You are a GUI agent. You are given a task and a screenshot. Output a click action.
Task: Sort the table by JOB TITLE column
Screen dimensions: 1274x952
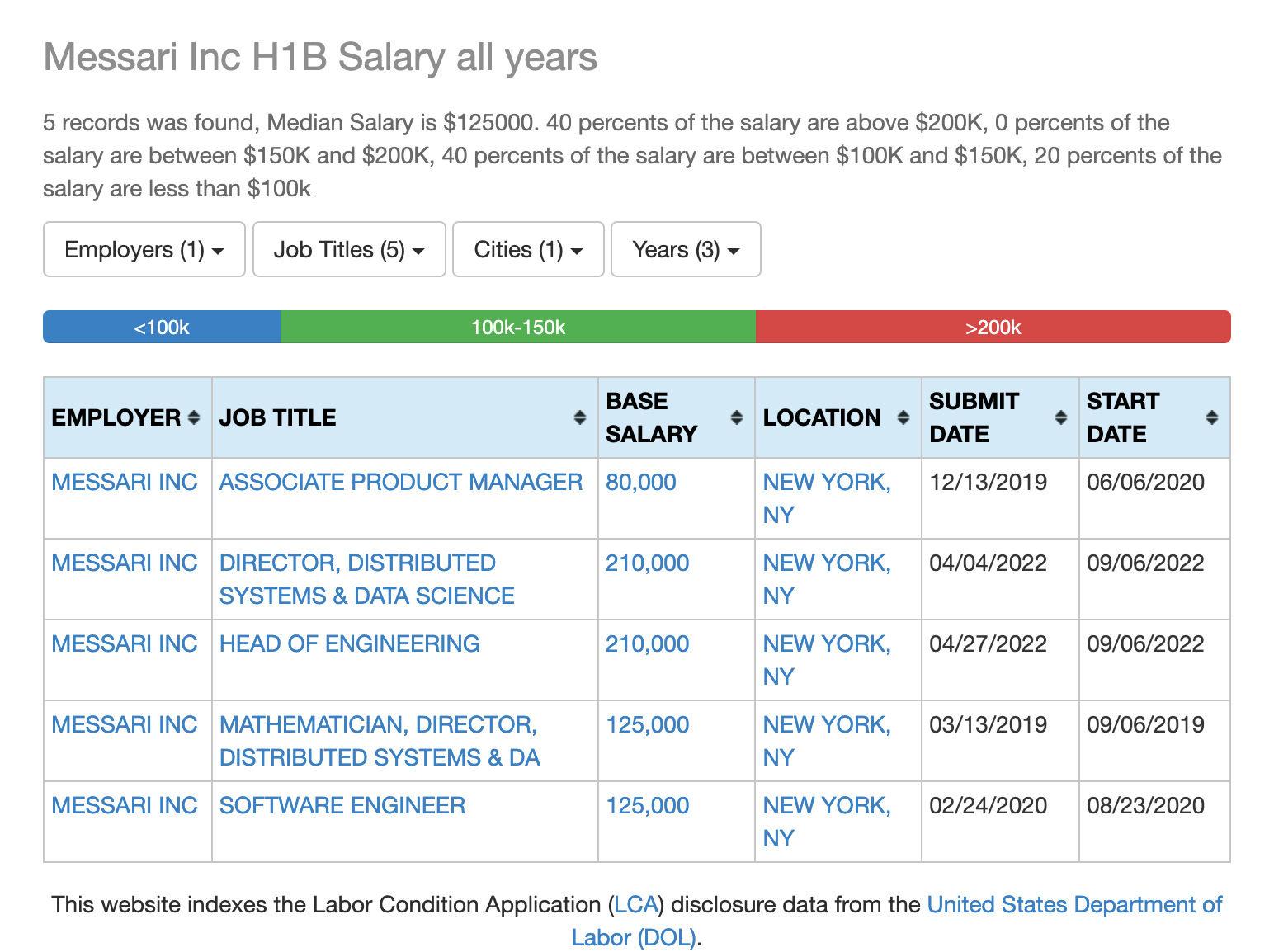click(x=578, y=417)
